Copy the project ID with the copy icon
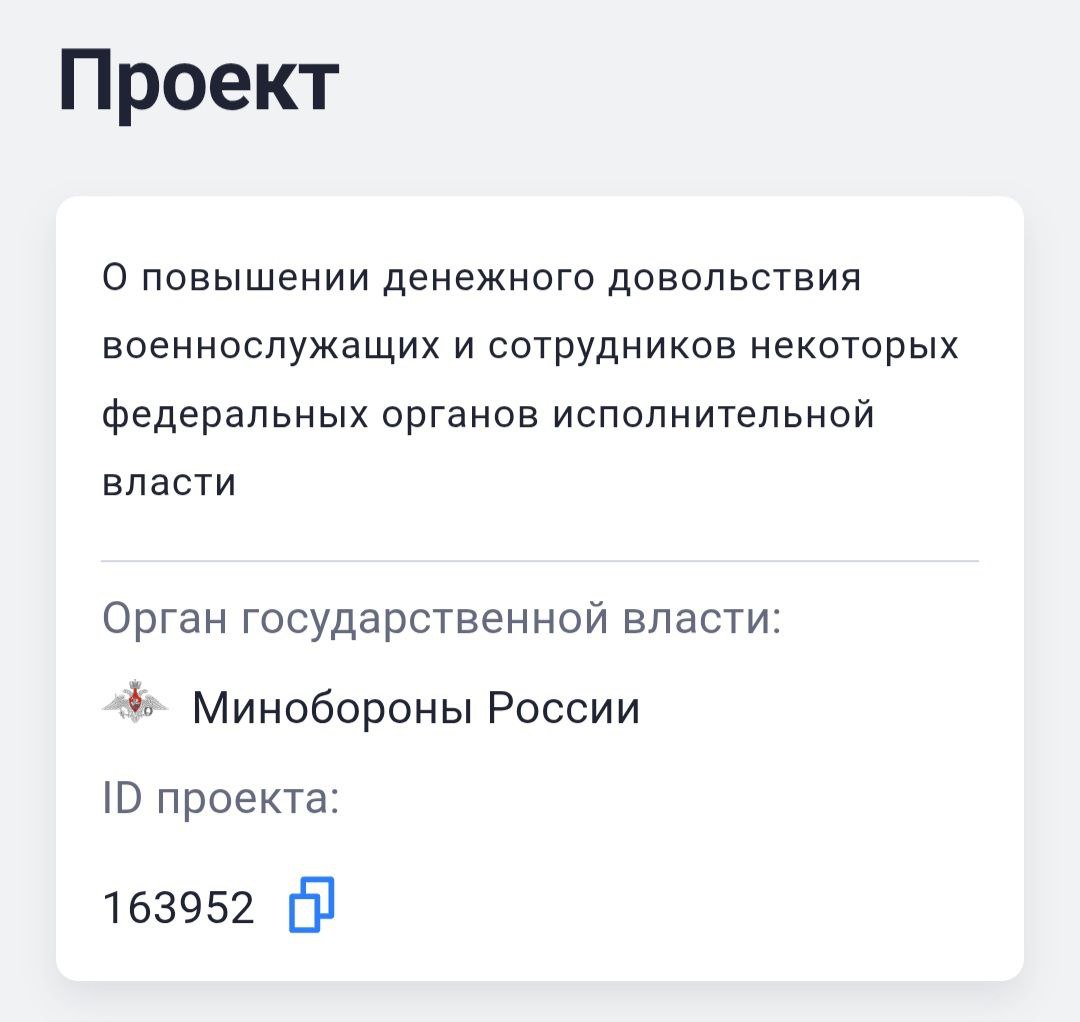This screenshot has height=1022, width=1080. (x=311, y=905)
